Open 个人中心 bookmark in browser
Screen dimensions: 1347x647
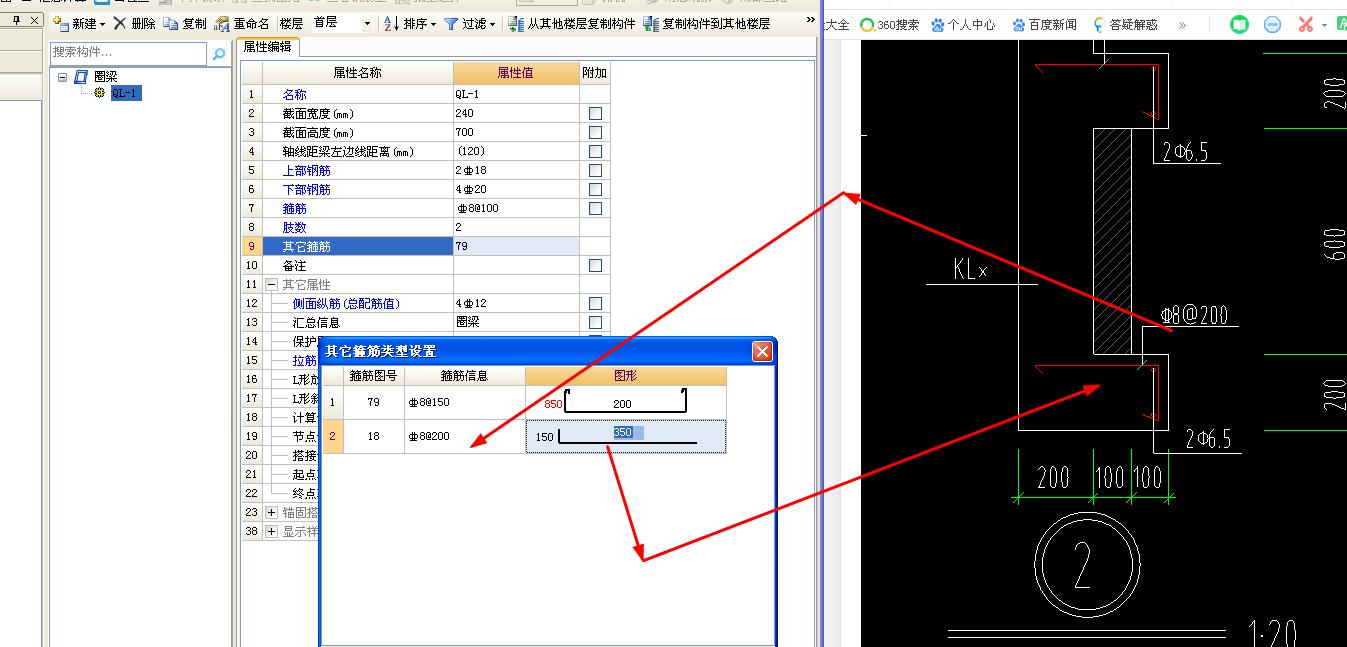coord(963,25)
